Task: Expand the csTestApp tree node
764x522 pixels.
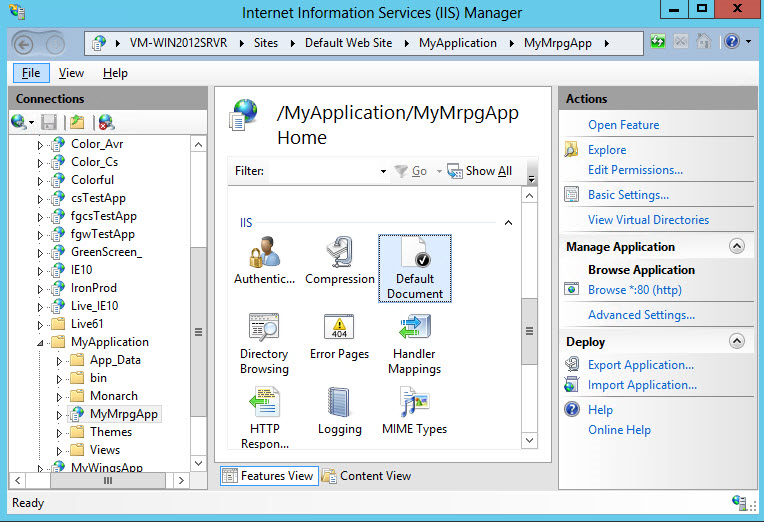Action: click(40, 199)
